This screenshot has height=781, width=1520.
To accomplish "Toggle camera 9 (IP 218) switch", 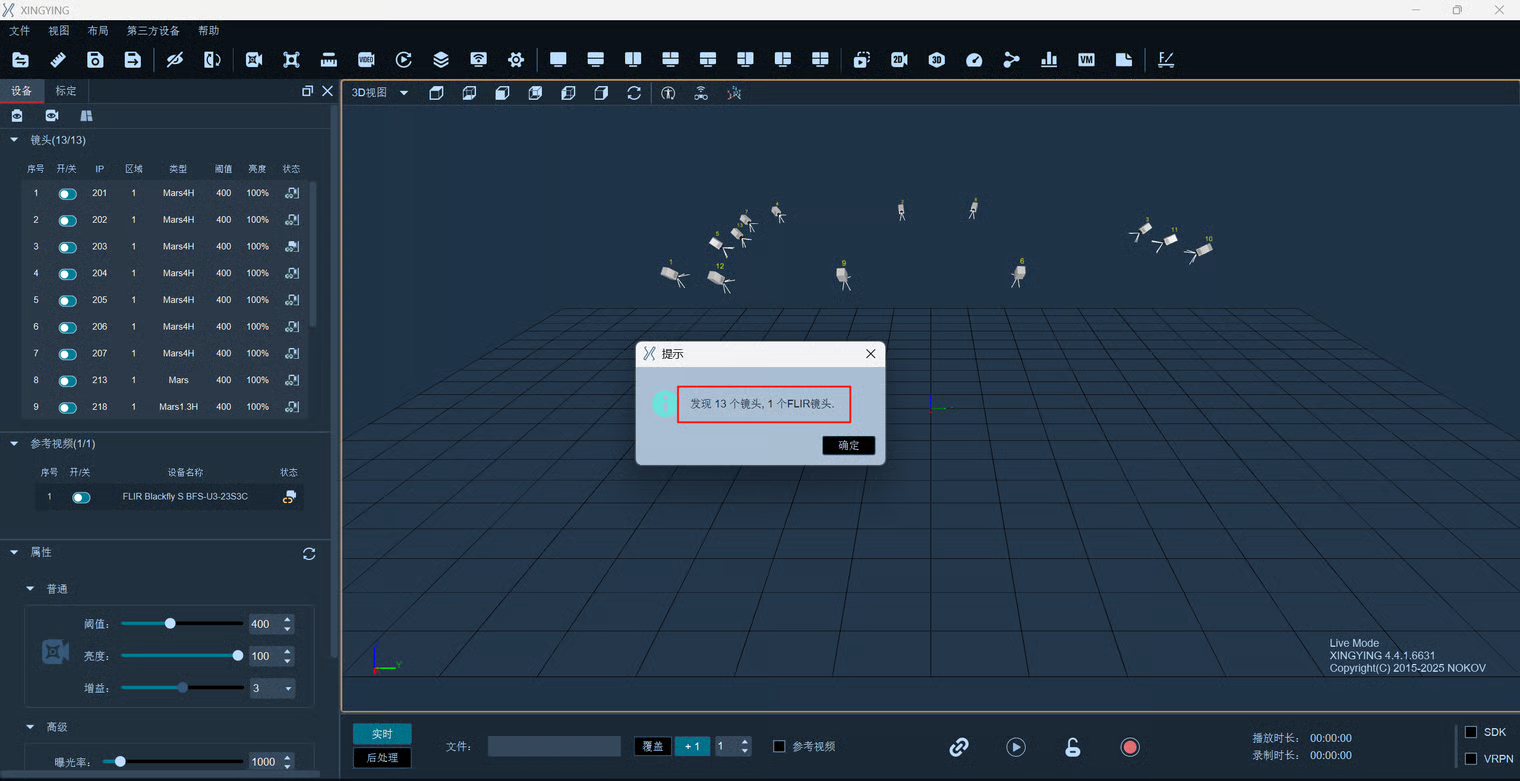I will pyautogui.click(x=67, y=407).
